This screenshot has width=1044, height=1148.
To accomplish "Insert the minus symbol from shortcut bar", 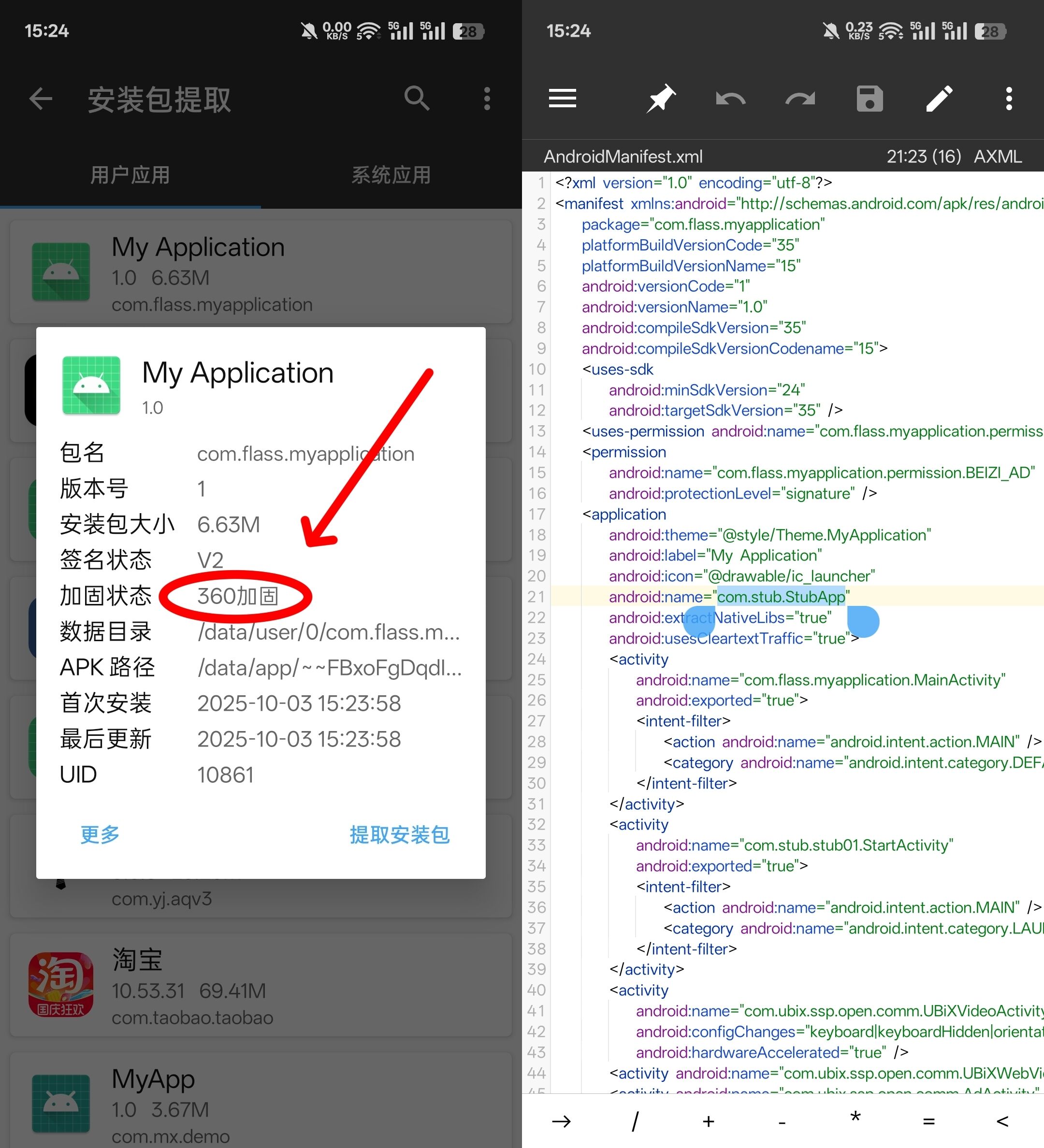I will (x=782, y=1122).
